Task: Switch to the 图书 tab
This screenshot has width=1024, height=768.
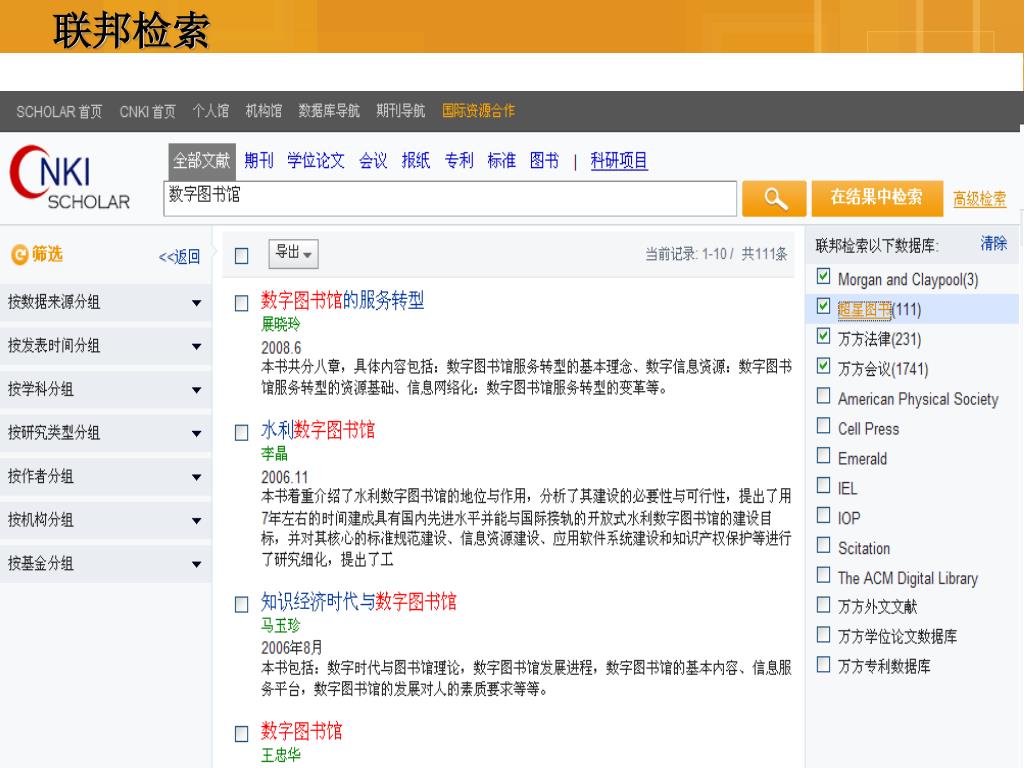Action: (x=544, y=161)
